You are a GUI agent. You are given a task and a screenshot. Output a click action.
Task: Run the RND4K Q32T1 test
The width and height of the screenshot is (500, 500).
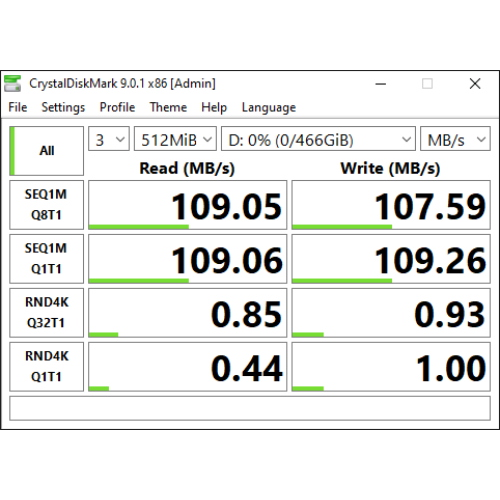[47, 313]
